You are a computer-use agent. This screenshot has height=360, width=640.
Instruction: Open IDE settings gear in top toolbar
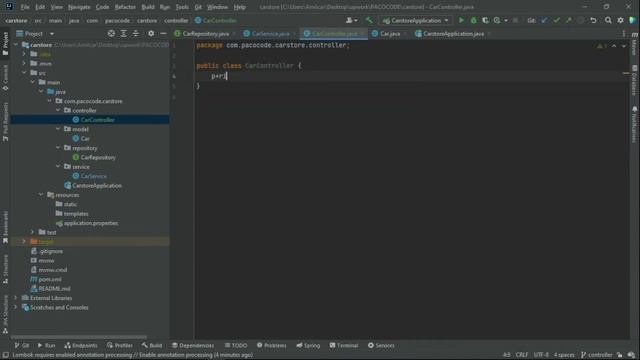(620, 20)
